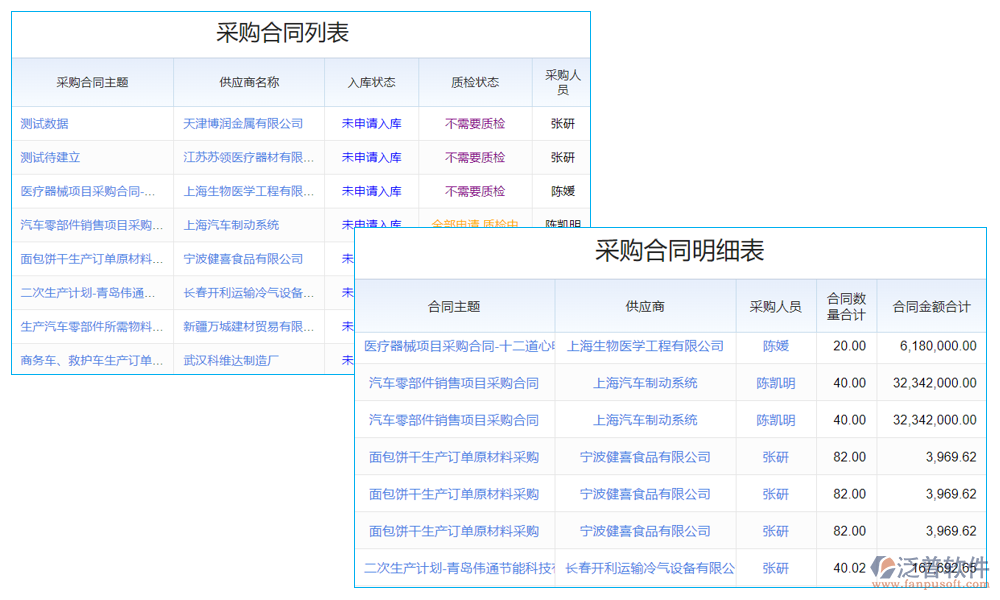Click the 合同金额合计 column header
This screenshot has height=600, width=1000.
point(931,306)
